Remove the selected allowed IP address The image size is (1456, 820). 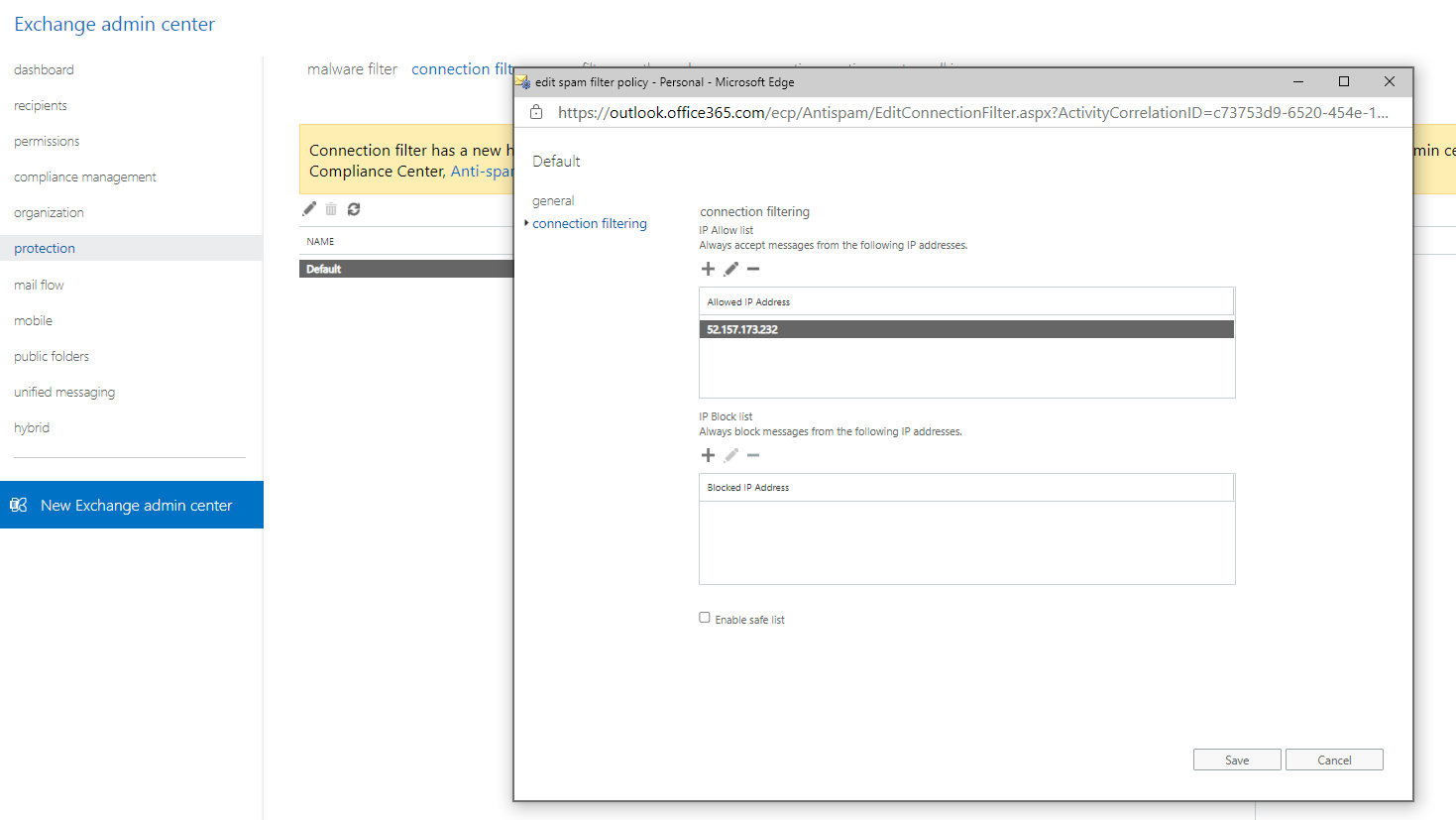753,269
